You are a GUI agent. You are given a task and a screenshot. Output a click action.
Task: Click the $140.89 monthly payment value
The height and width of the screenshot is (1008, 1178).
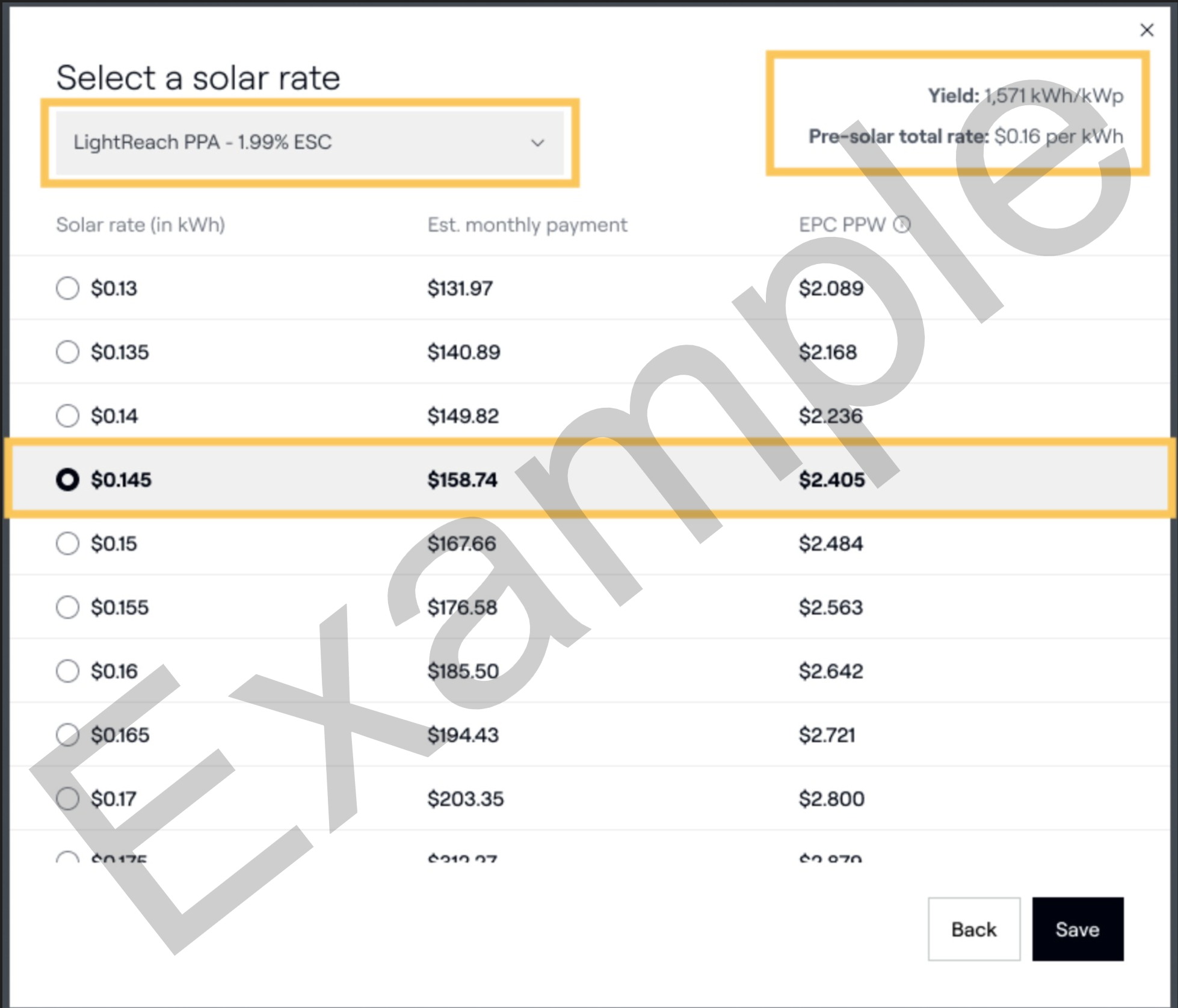(x=463, y=352)
